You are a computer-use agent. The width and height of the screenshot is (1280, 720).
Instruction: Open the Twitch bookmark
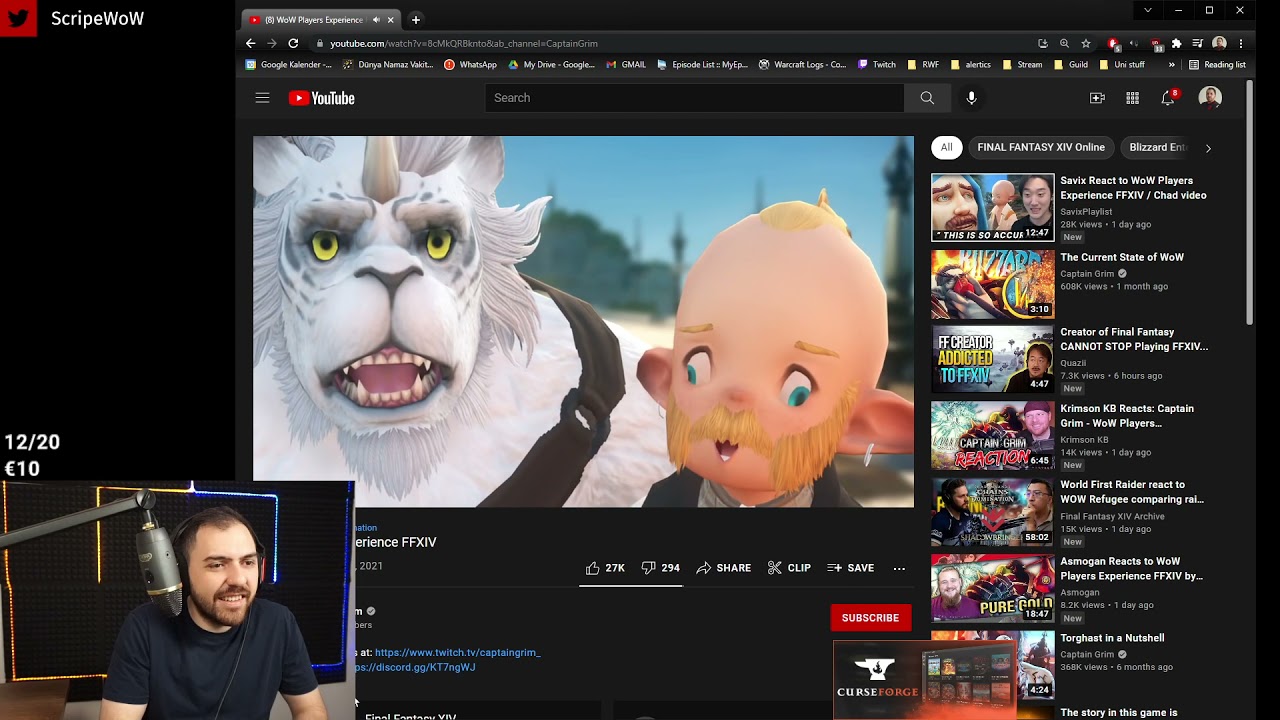[877, 65]
